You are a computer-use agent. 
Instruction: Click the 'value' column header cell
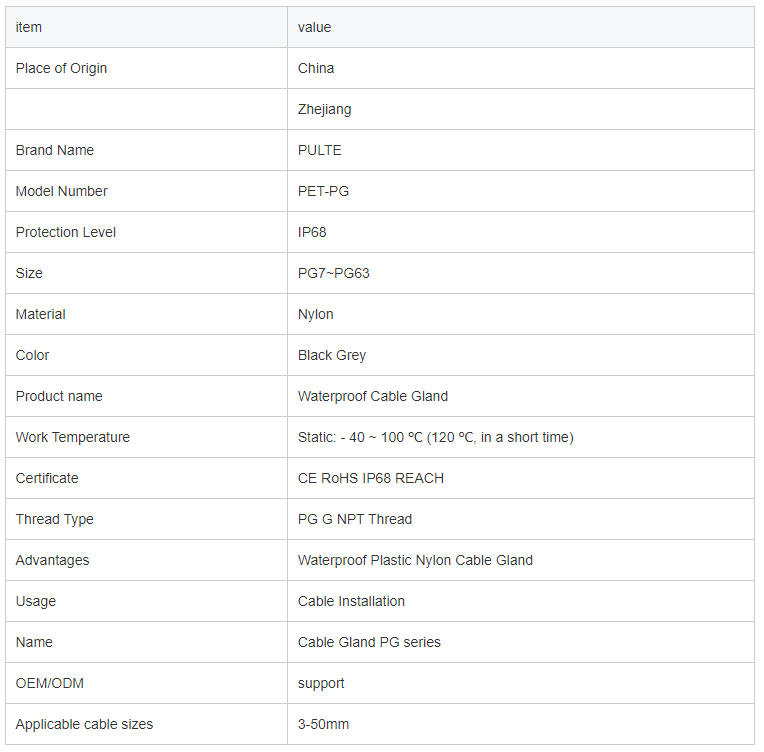(521, 27)
